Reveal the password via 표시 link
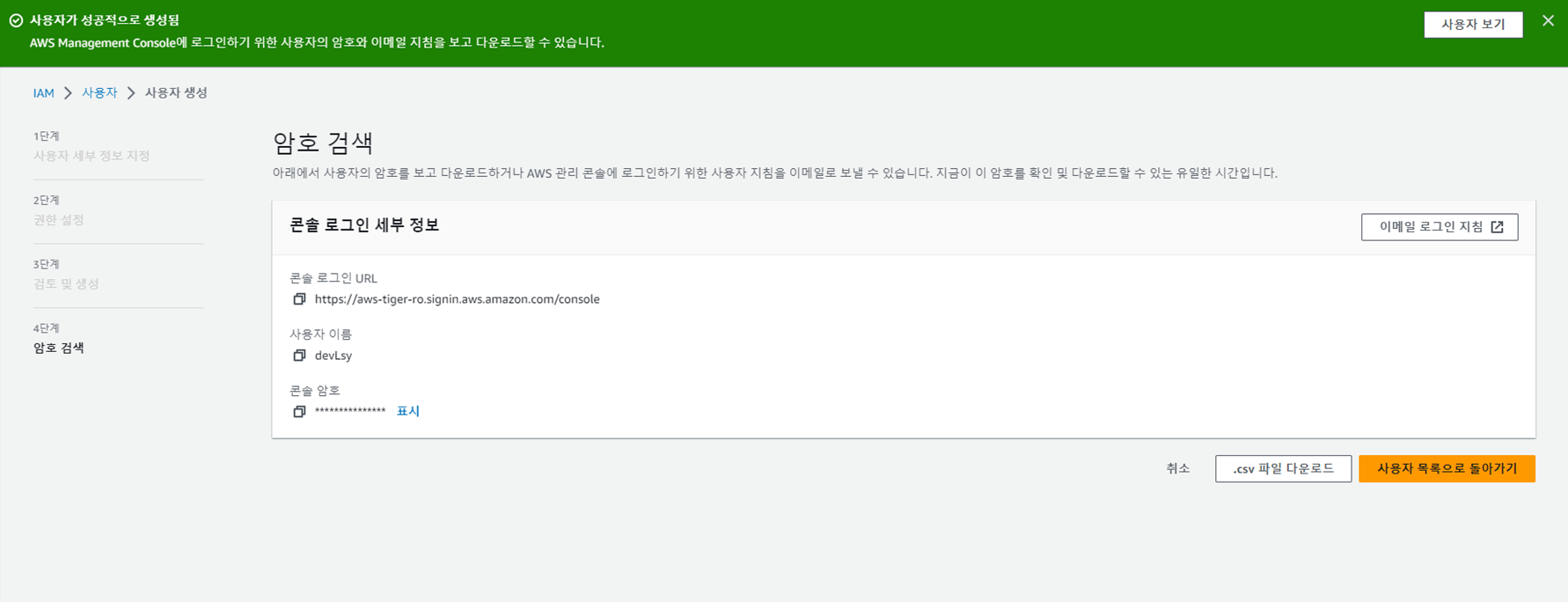The height and width of the screenshot is (602, 1568). tap(407, 411)
